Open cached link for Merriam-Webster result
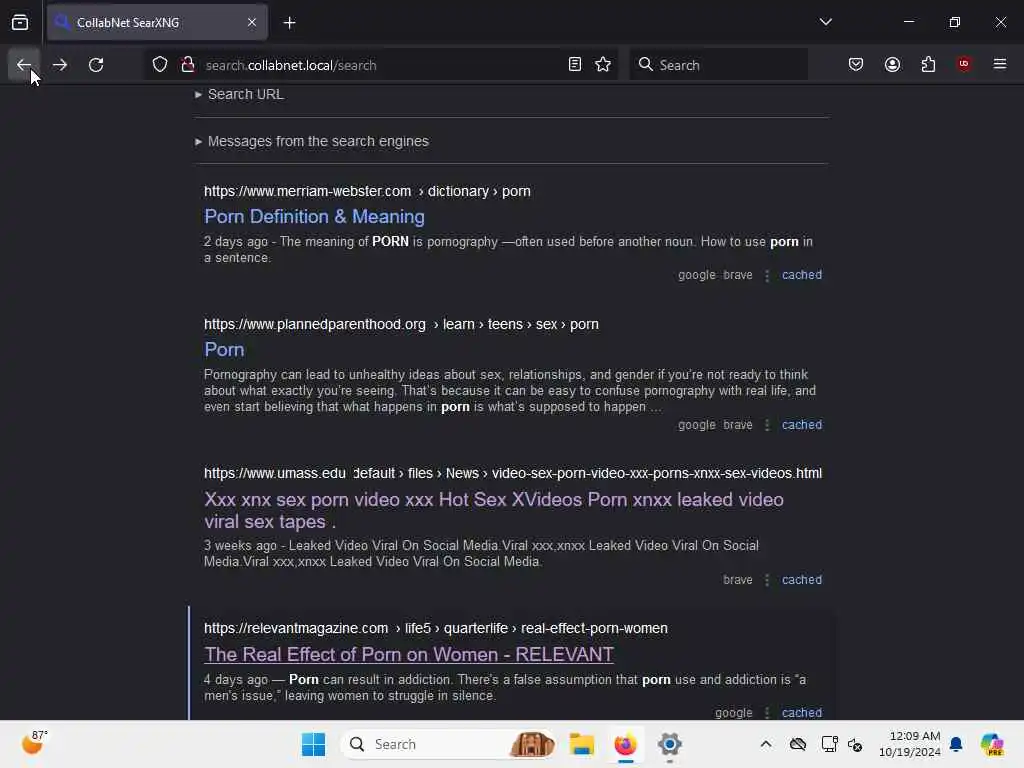The image size is (1024, 768). tap(802, 275)
